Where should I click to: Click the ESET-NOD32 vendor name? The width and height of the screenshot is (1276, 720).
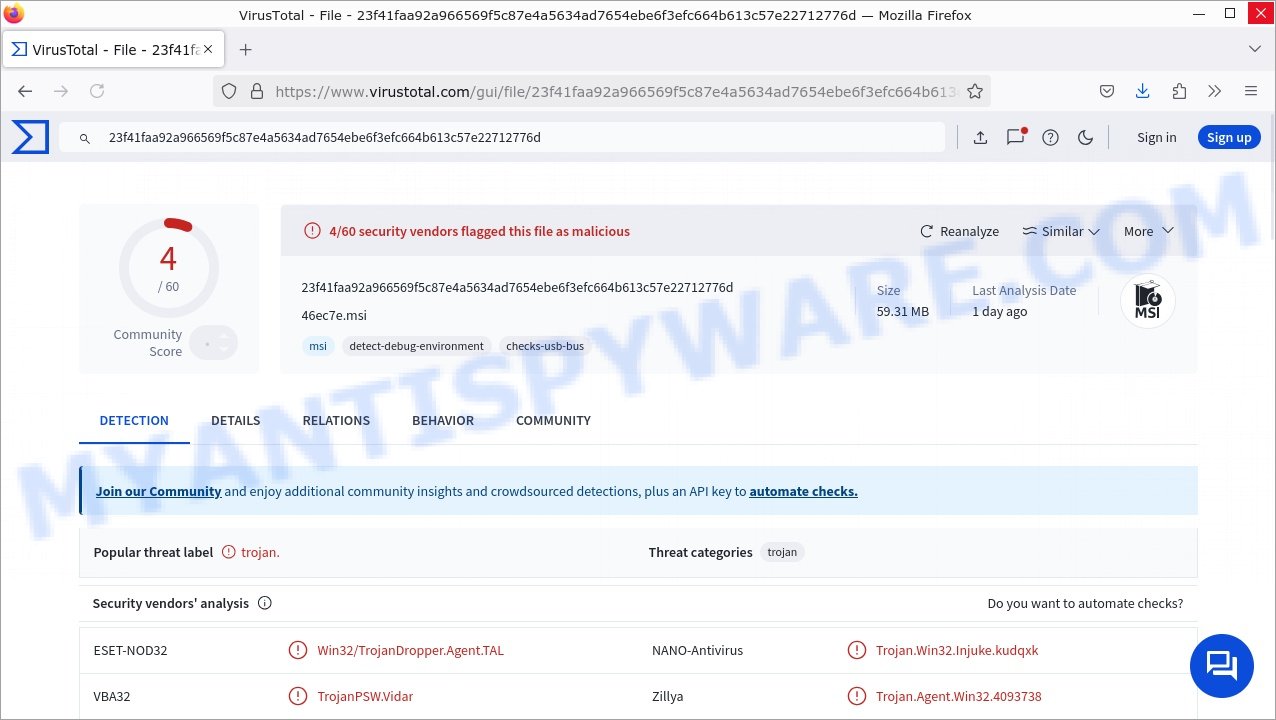pyautogui.click(x=131, y=650)
